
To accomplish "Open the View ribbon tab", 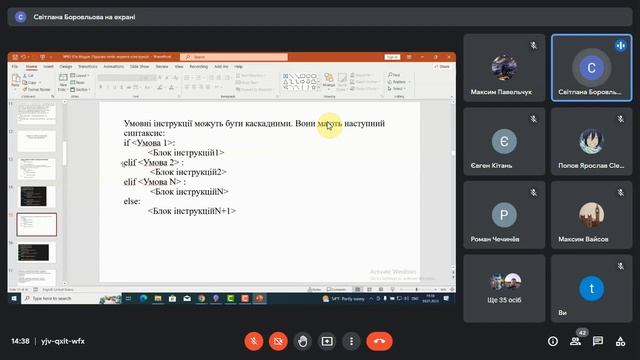I will click(x=179, y=66).
